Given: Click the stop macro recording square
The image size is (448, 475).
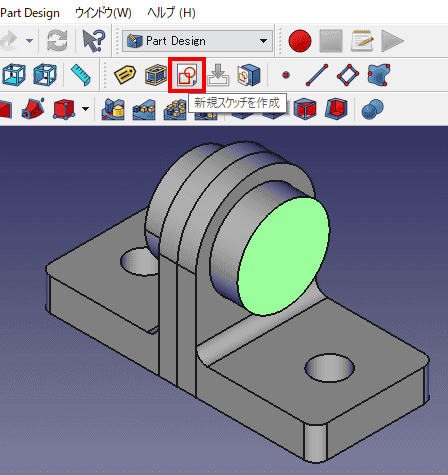Looking at the screenshot, I should (331, 41).
